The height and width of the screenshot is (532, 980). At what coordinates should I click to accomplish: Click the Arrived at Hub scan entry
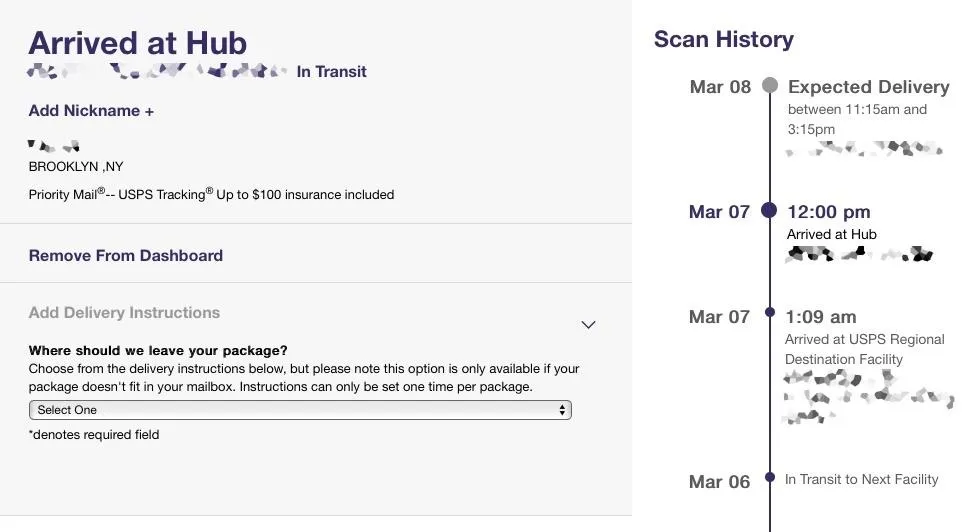pos(831,234)
